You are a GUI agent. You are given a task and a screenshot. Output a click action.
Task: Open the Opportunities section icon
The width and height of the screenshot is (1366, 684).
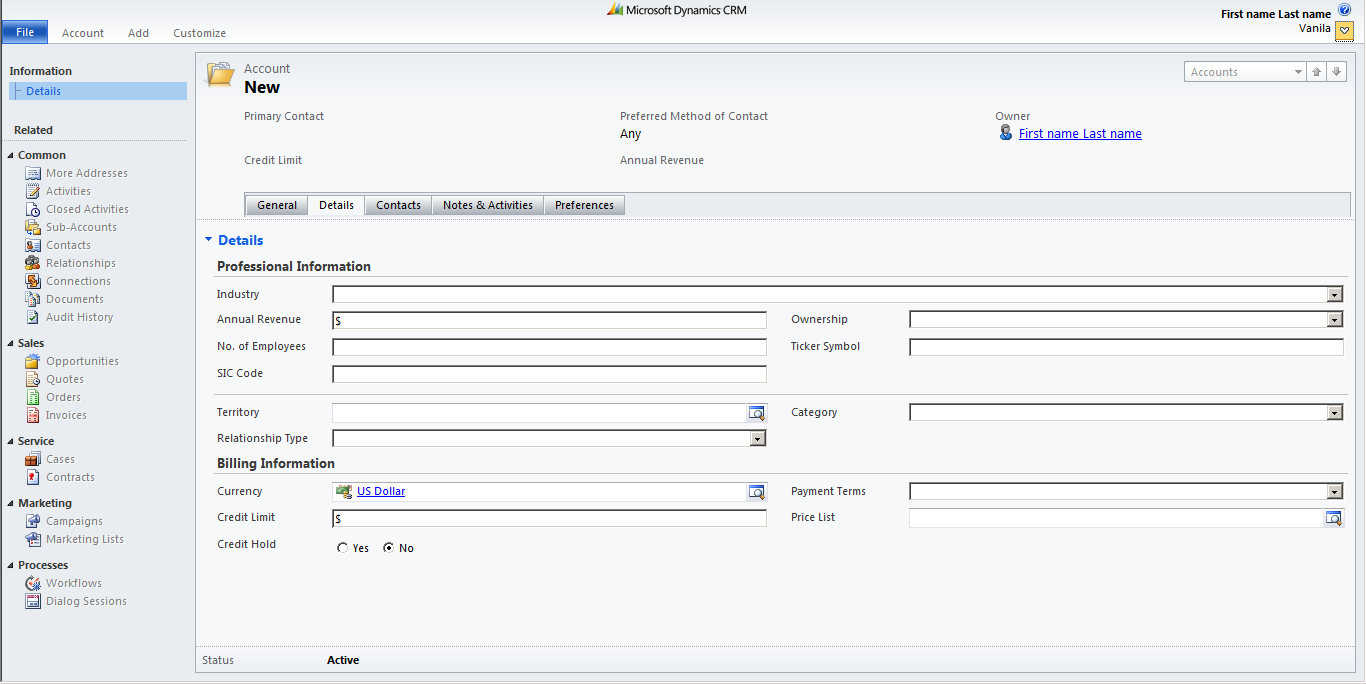(x=31, y=361)
